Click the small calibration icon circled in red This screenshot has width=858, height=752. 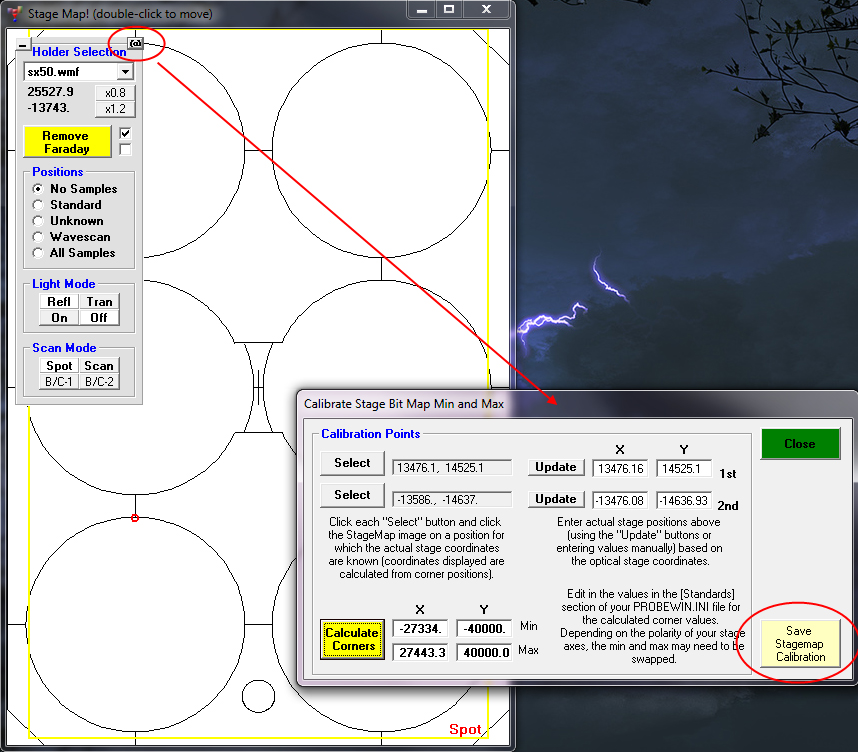tap(136, 43)
